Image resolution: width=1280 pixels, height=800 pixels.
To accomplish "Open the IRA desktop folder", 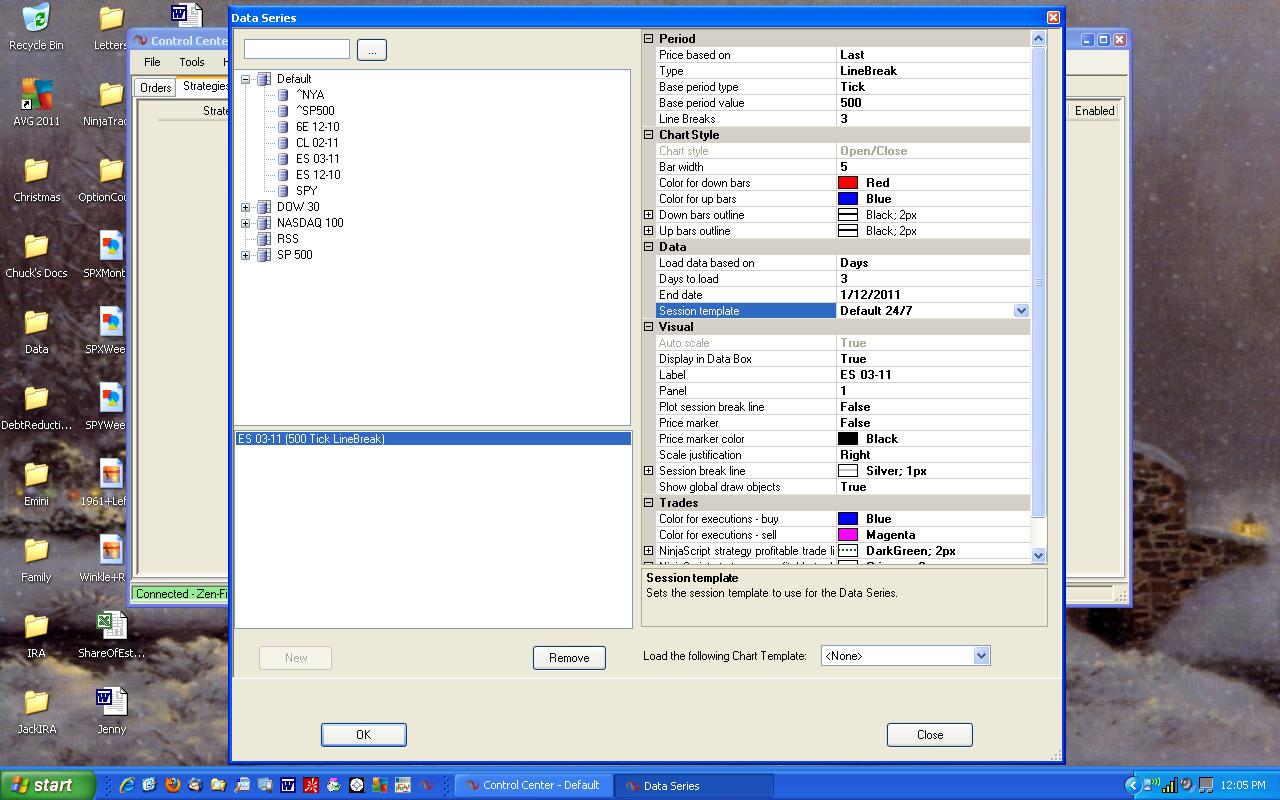I will tap(36, 635).
